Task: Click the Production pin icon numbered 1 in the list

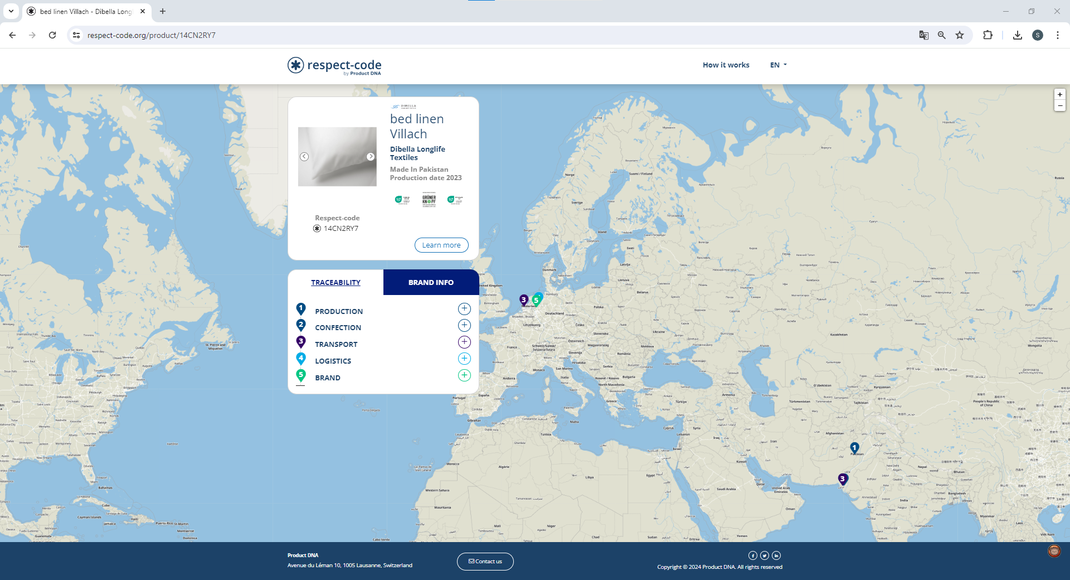Action: (300, 309)
